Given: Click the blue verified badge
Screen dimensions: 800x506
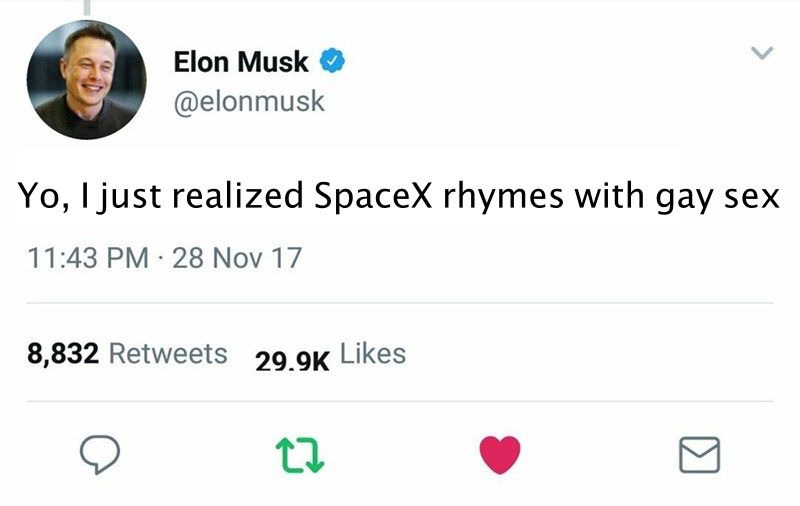Looking at the screenshot, I should (x=331, y=63).
